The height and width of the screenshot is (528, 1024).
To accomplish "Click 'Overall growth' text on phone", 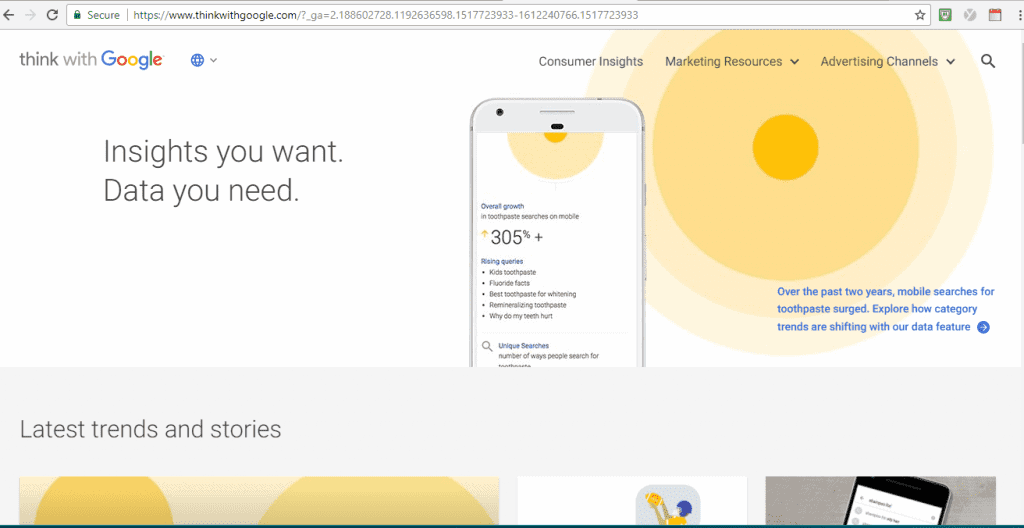I will pyautogui.click(x=502, y=206).
